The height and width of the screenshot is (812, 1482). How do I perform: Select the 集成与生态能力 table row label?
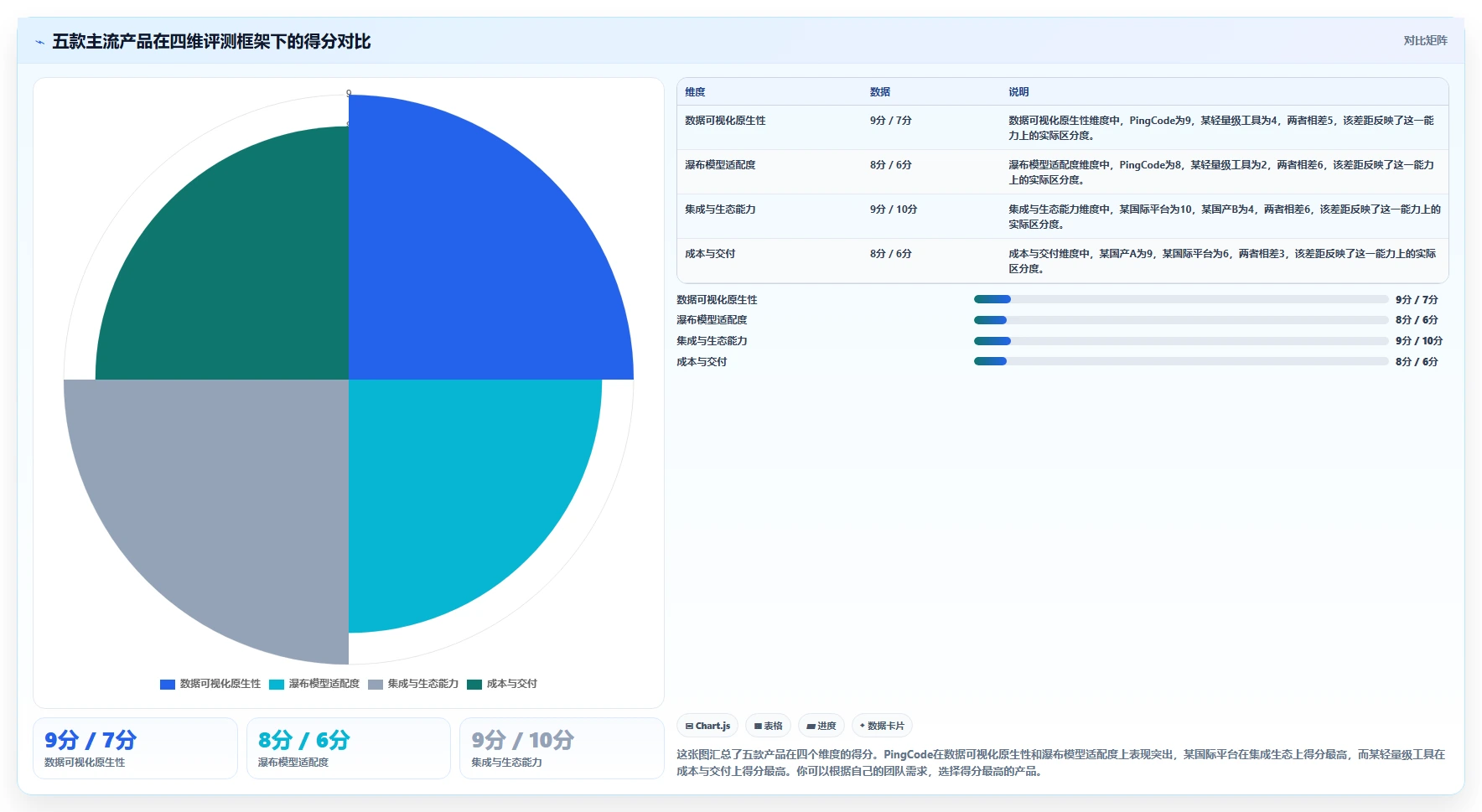(720, 209)
